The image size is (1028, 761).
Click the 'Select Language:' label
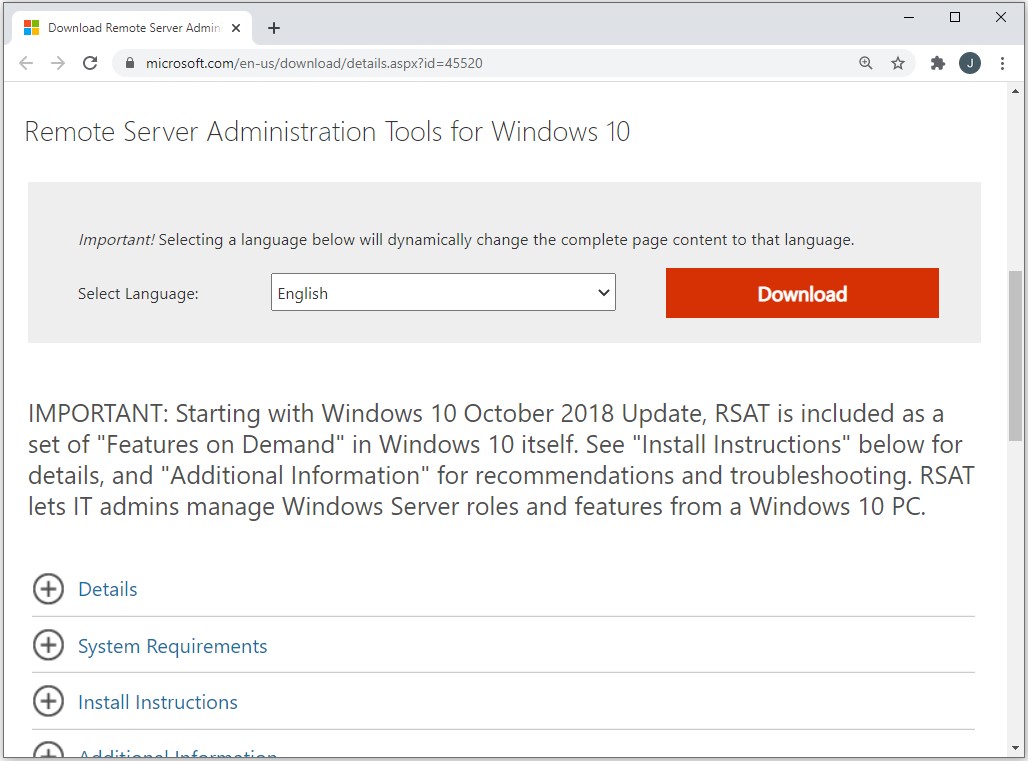(138, 294)
